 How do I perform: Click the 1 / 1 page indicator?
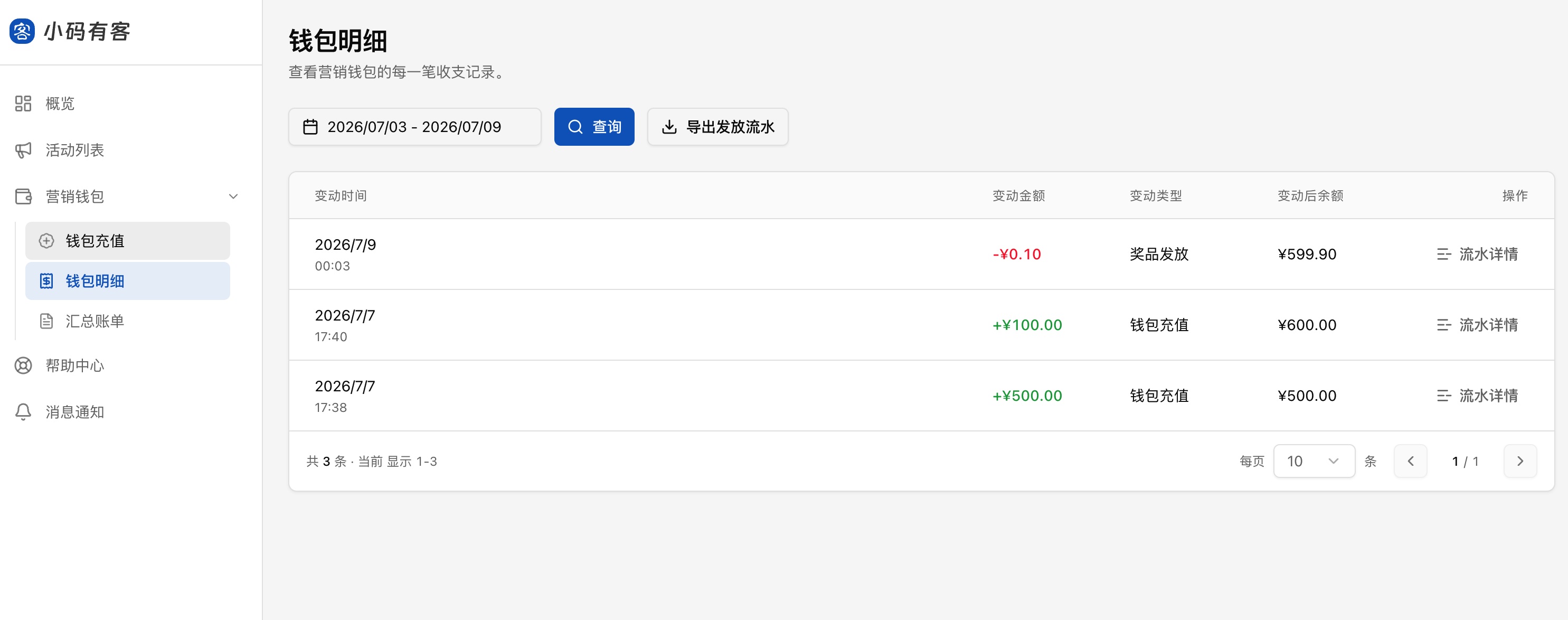coord(1465,461)
